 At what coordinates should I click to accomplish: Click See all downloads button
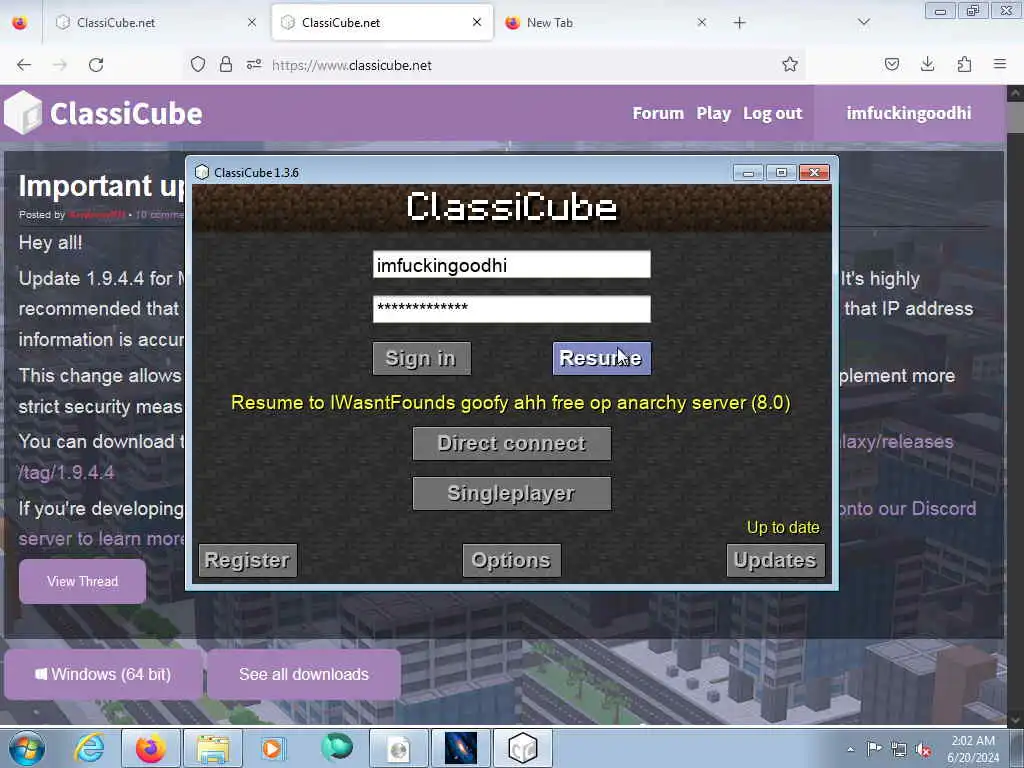coord(304,674)
